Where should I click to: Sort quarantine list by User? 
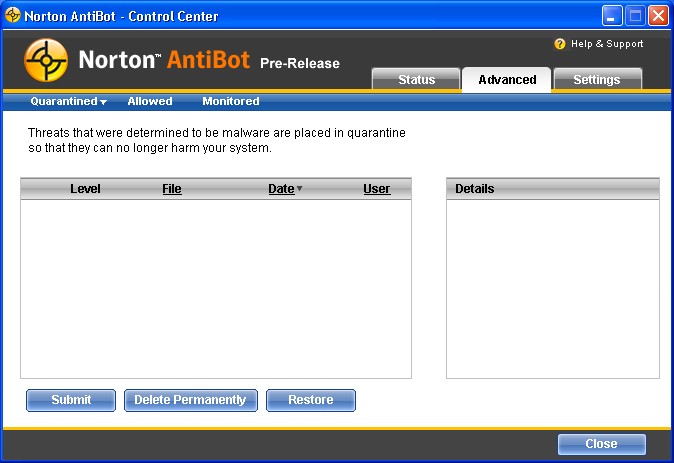[377, 189]
